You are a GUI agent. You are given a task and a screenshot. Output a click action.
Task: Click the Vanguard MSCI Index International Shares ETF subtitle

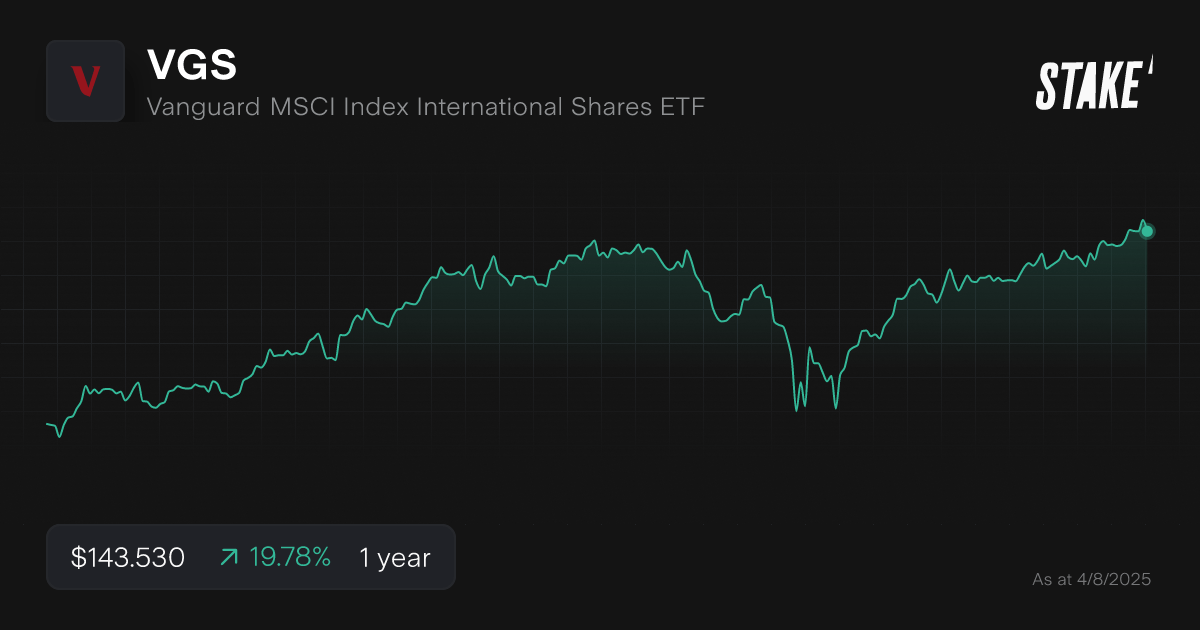pos(426,107)
